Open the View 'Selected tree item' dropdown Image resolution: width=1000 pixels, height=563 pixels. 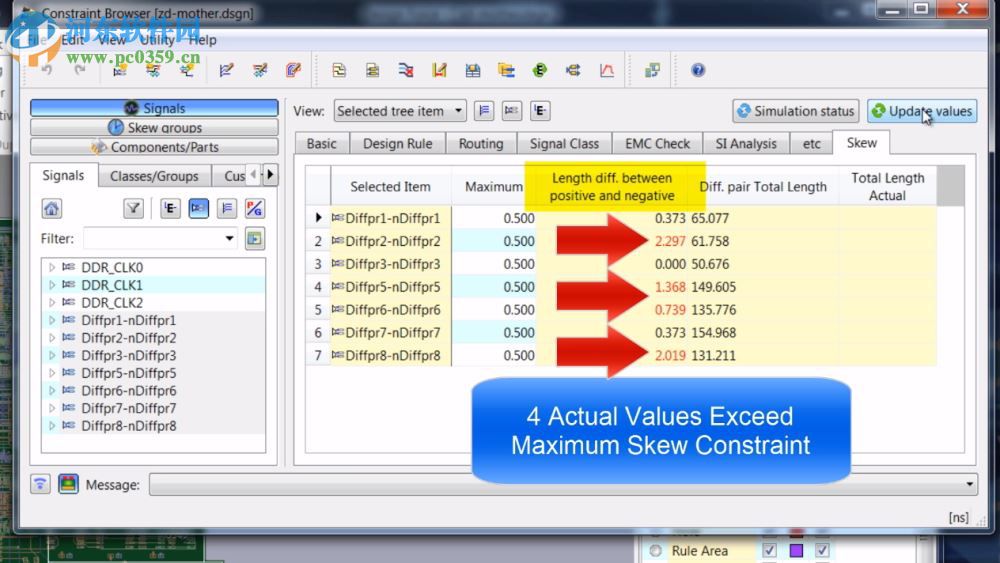pos(400,111)
